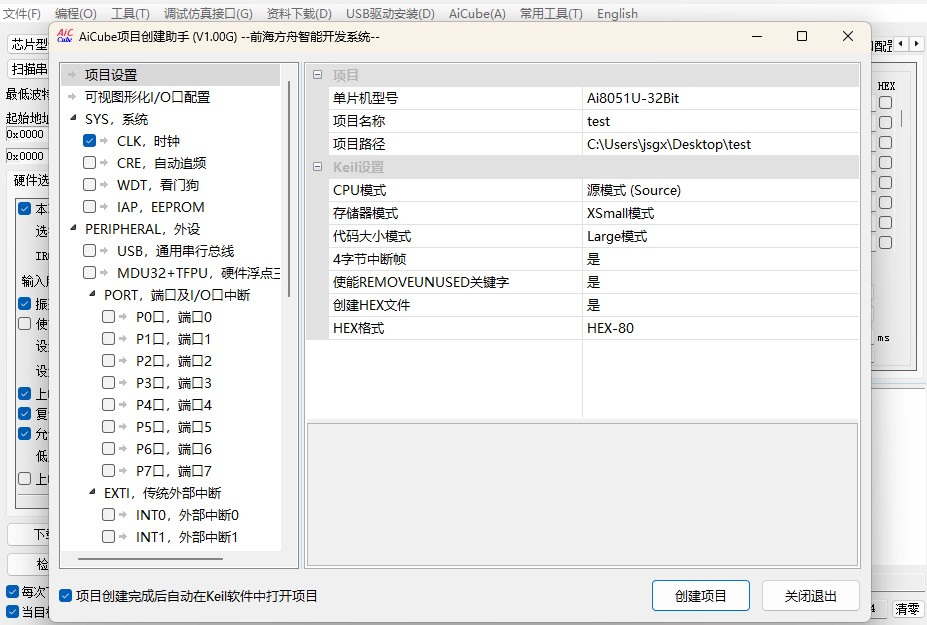
Task: Click arrow icon beside 可视图形化I/O口配置
Action: click(x=72, y=96)
